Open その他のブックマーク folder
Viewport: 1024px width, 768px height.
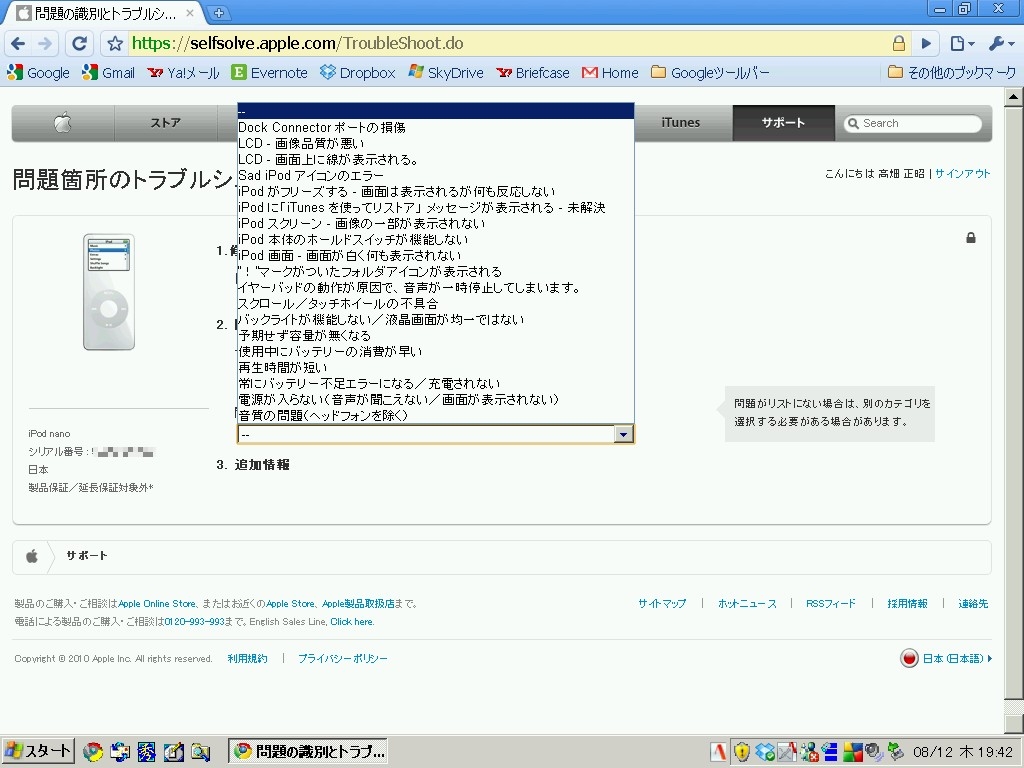pyautogui.click(x=950, y=73)
